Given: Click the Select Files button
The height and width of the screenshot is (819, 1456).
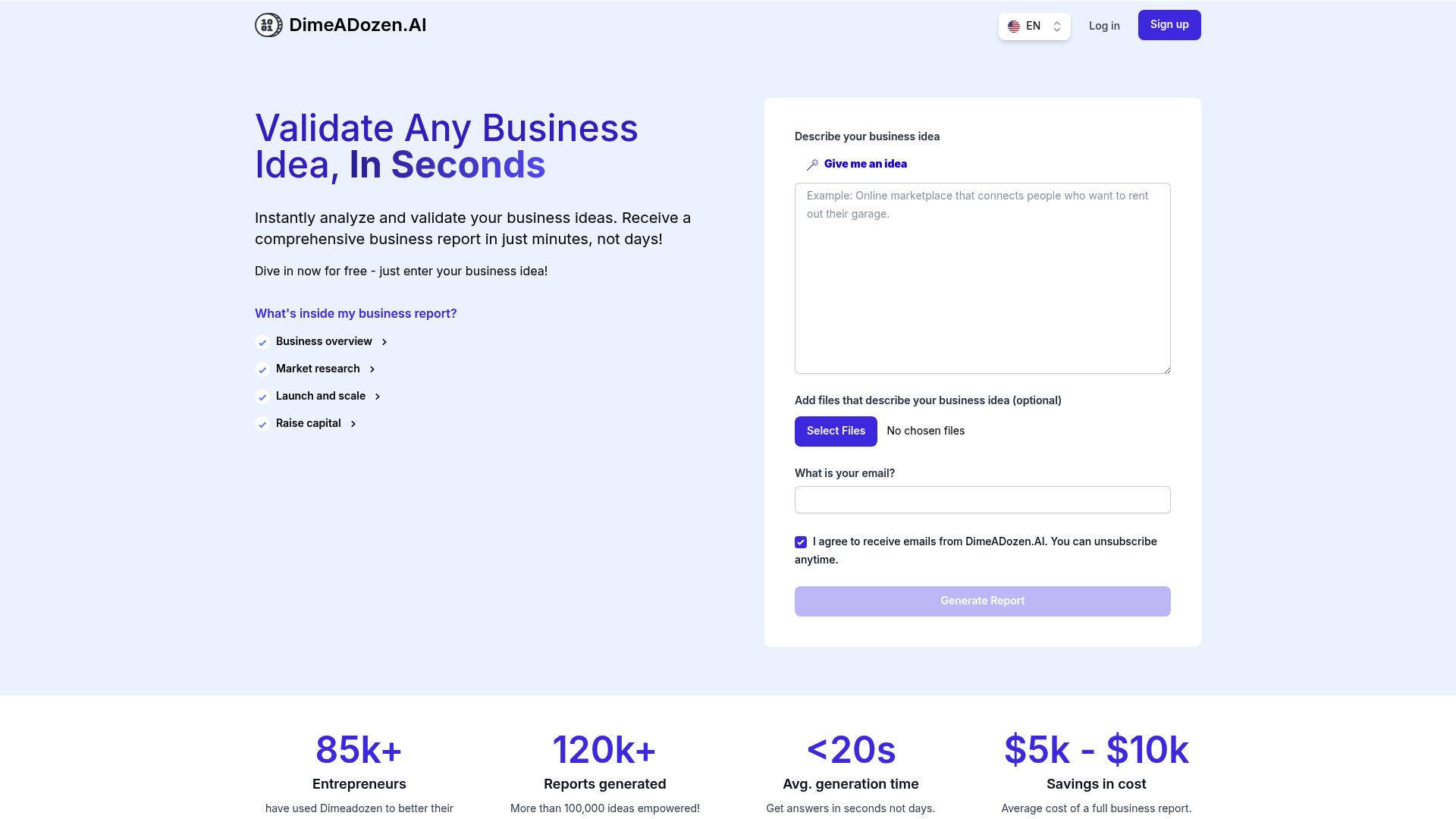Looking at the screenshot, I should pos(836,431).
